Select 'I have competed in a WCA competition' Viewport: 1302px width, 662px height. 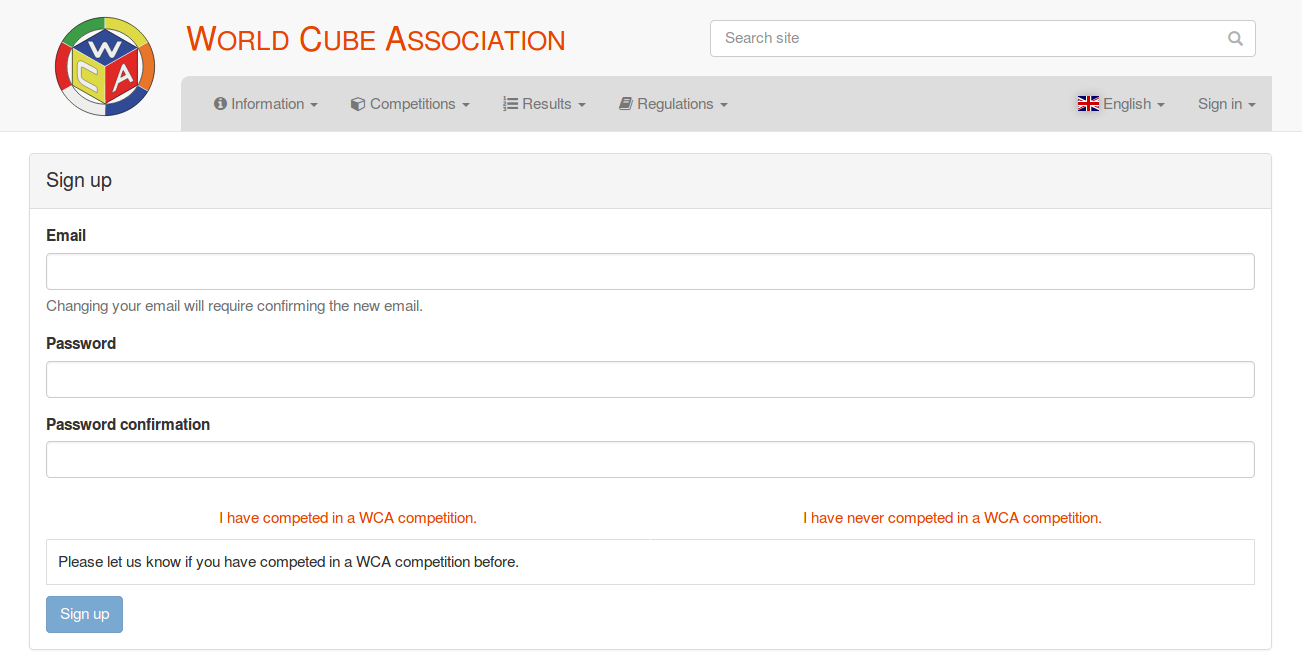(x=348, y=518)
